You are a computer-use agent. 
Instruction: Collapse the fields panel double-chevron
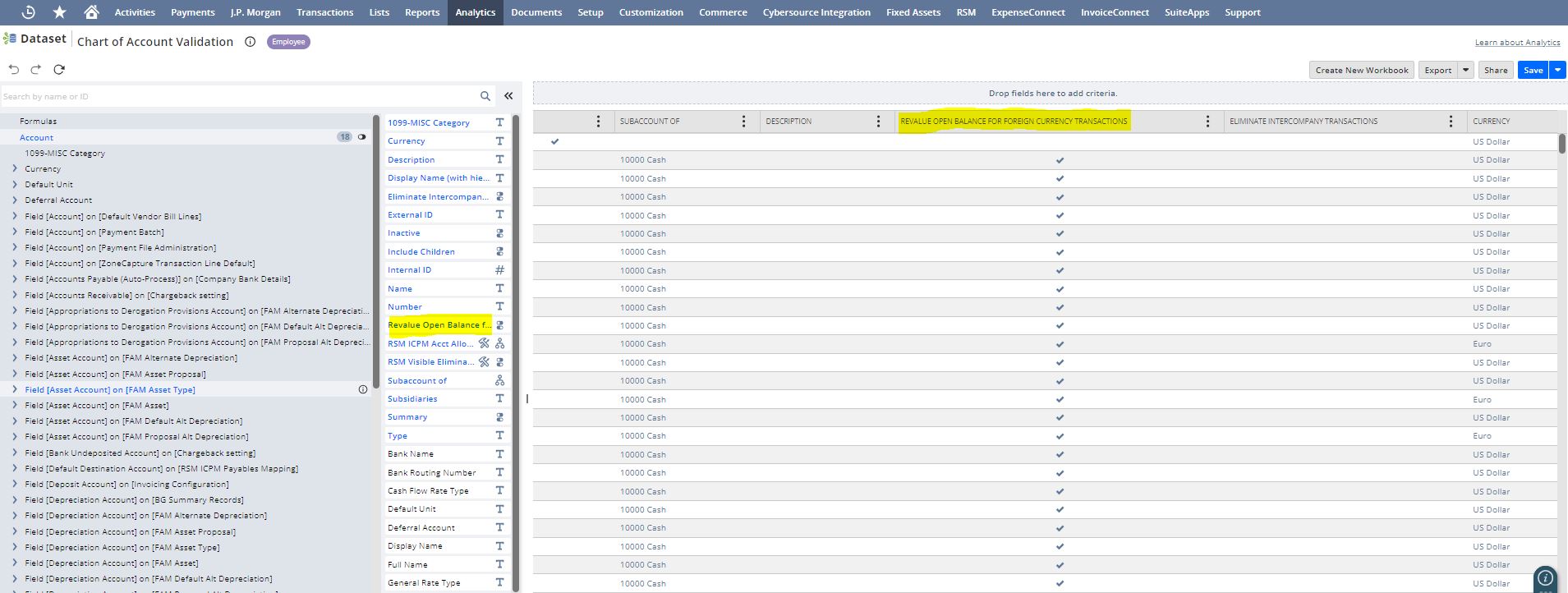click(x=508, y=96)
